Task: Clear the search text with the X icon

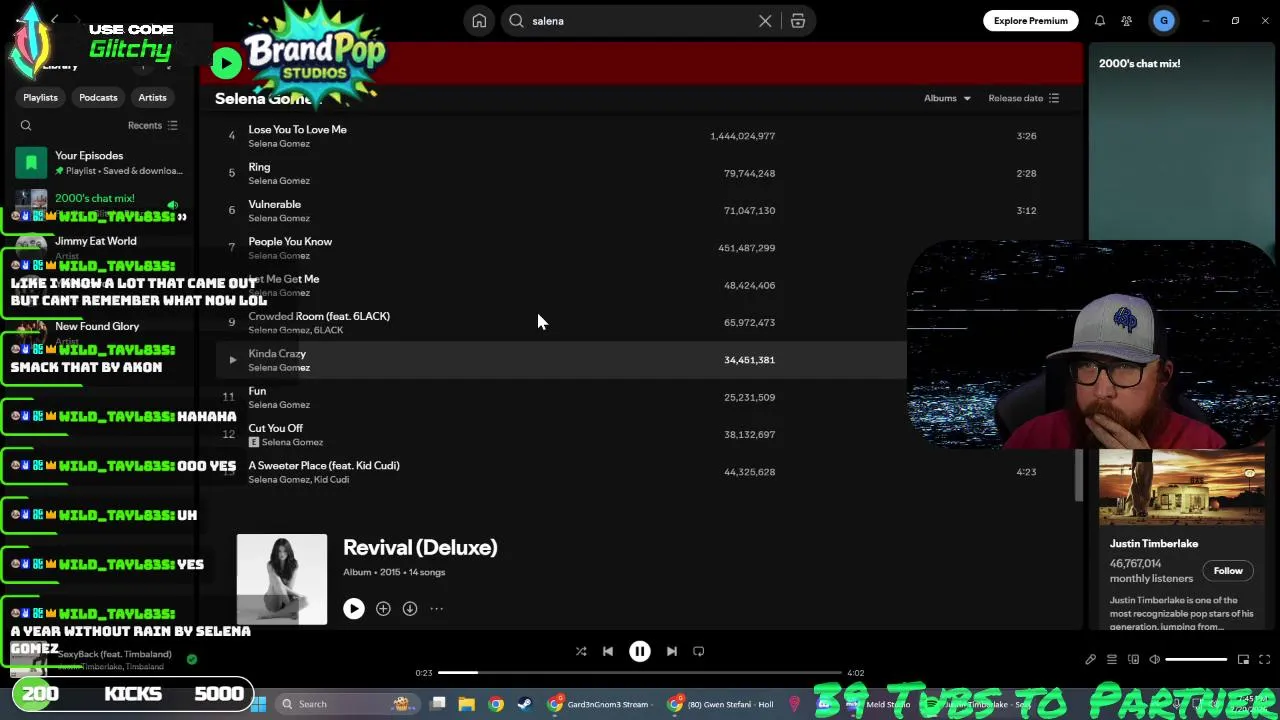Action: (765, 21)
